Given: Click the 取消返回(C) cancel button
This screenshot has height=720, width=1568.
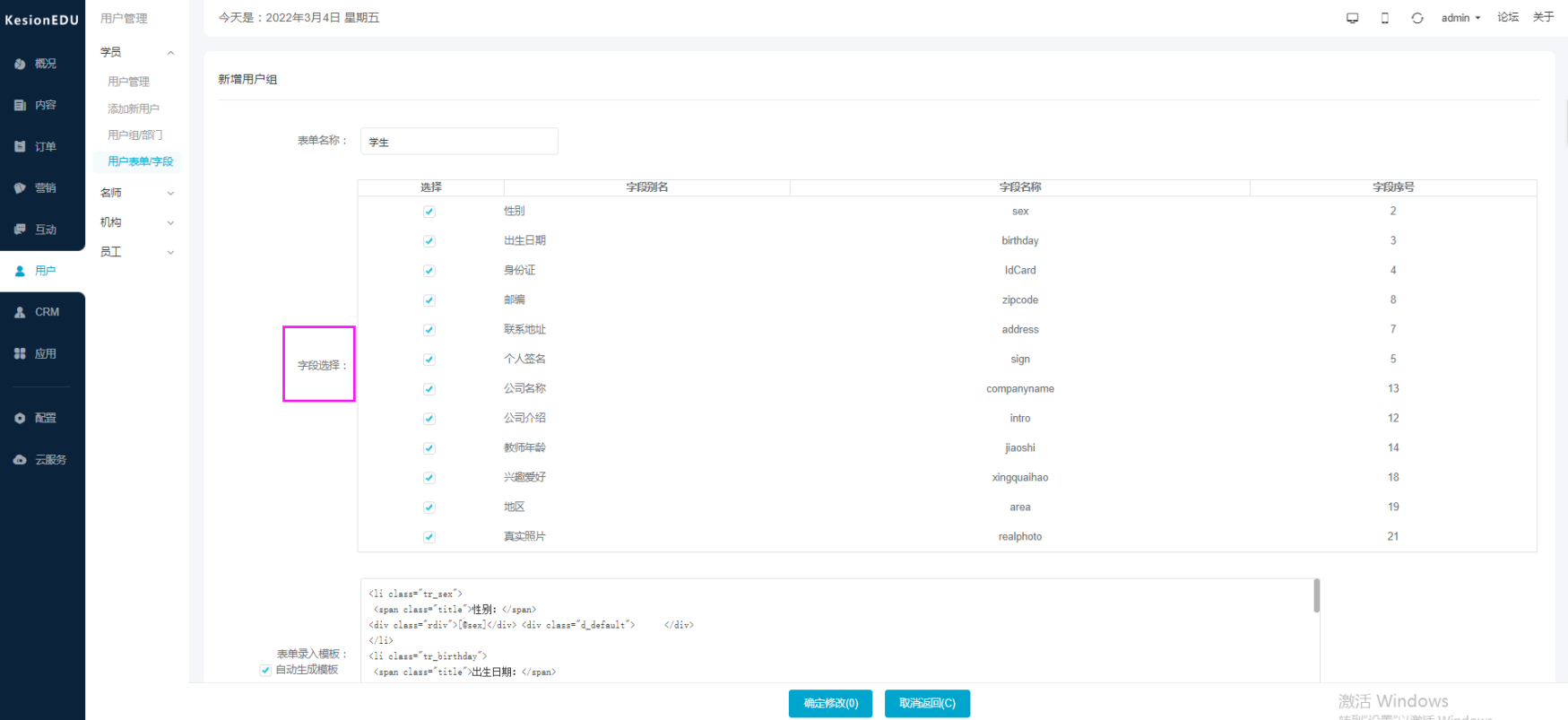Looking at the screenshot, I should point(927,704).
